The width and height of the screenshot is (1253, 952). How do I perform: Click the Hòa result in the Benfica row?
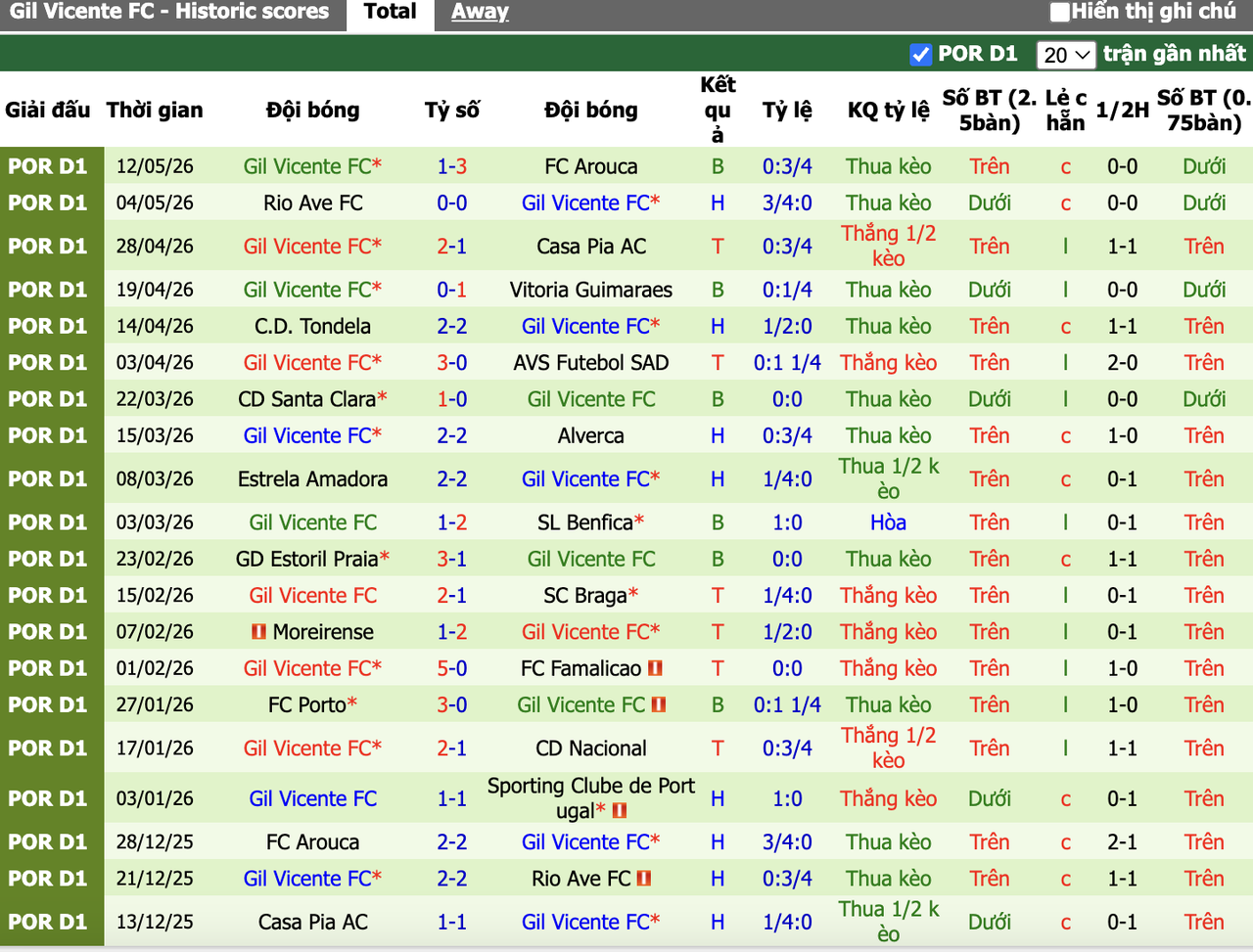click(x=889, y=522)
